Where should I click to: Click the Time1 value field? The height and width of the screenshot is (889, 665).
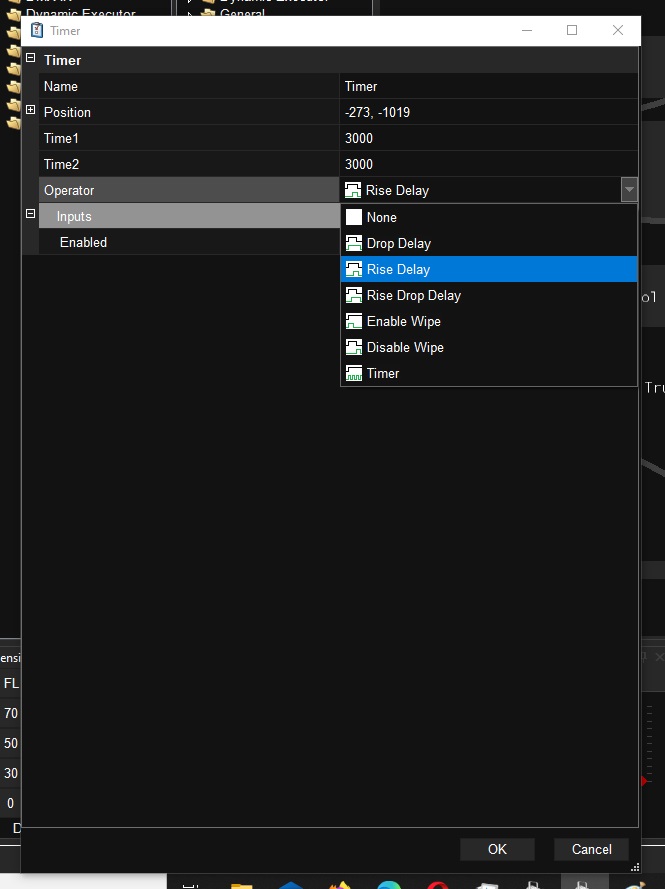(488, 138)
